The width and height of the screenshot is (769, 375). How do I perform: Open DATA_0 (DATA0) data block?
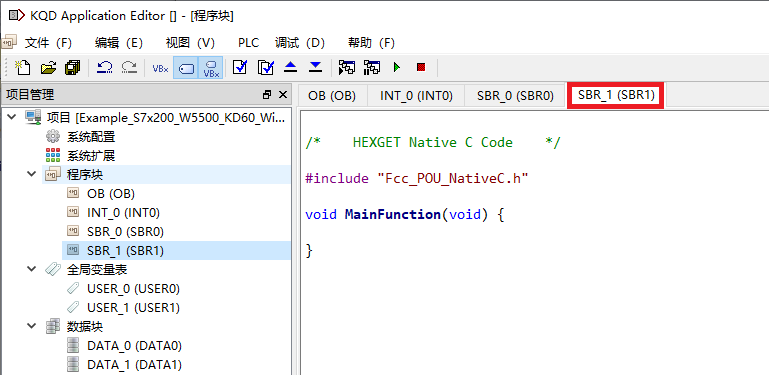pyautogui.click(x=134, y=346)
